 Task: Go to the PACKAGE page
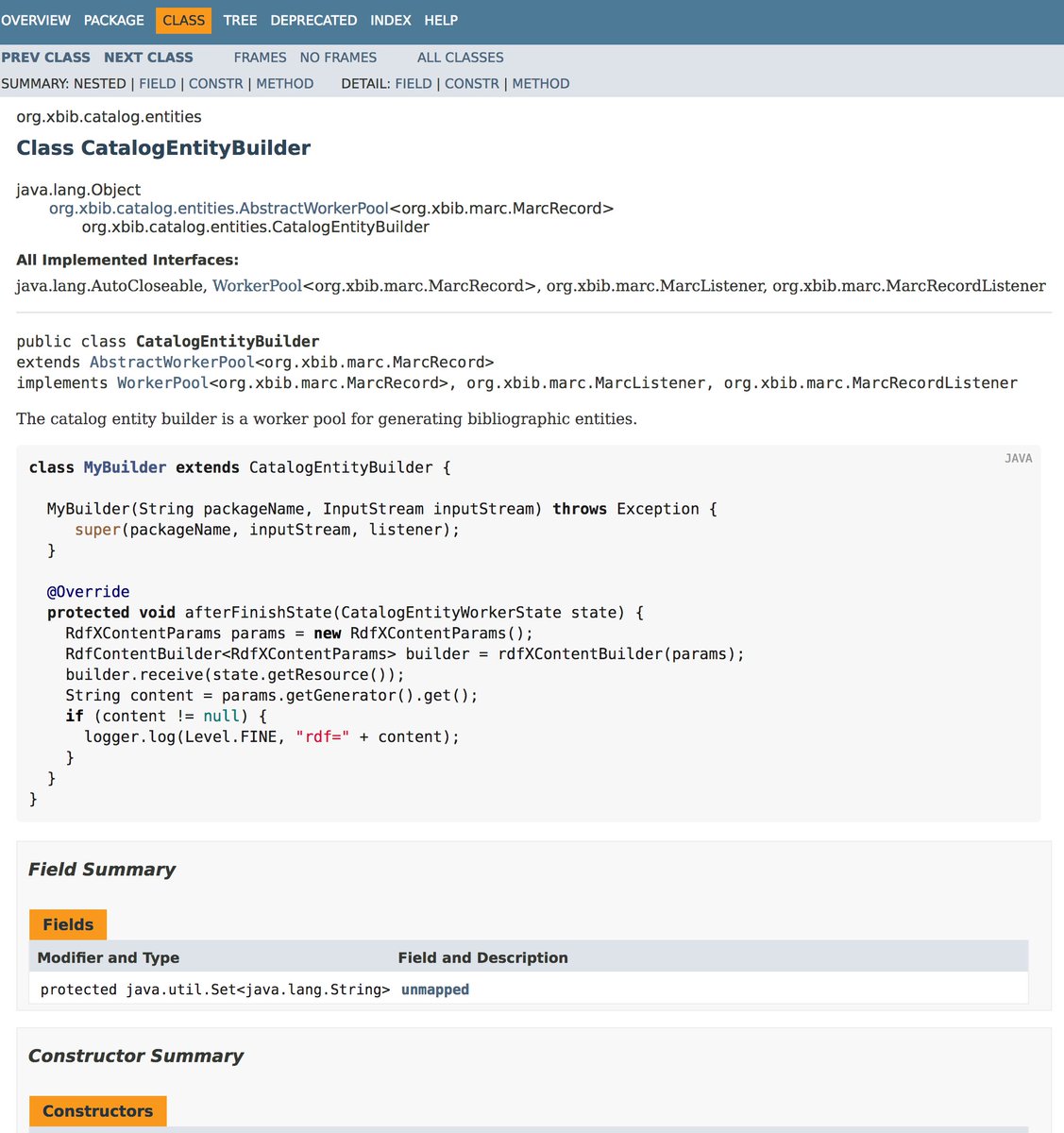click(114, 20)
